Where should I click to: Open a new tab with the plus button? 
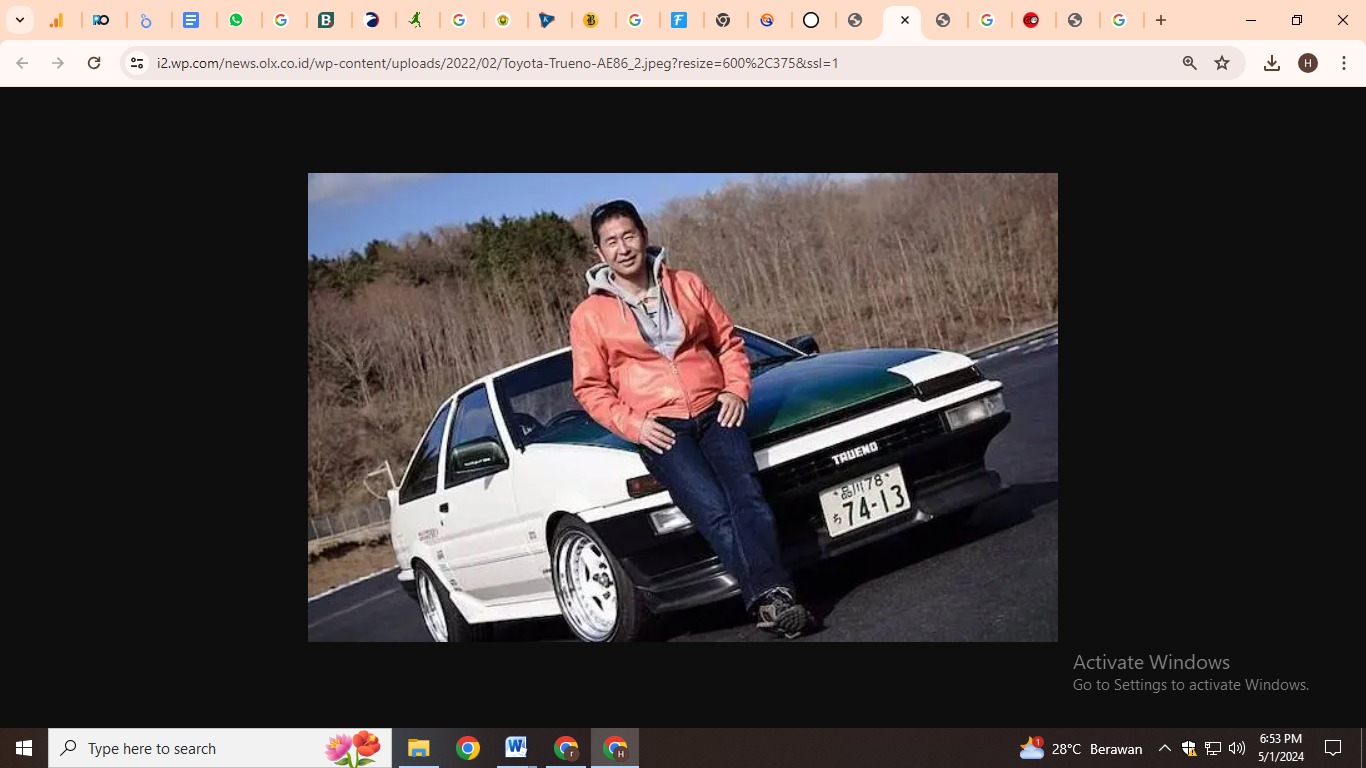(x=1161, y=20)
